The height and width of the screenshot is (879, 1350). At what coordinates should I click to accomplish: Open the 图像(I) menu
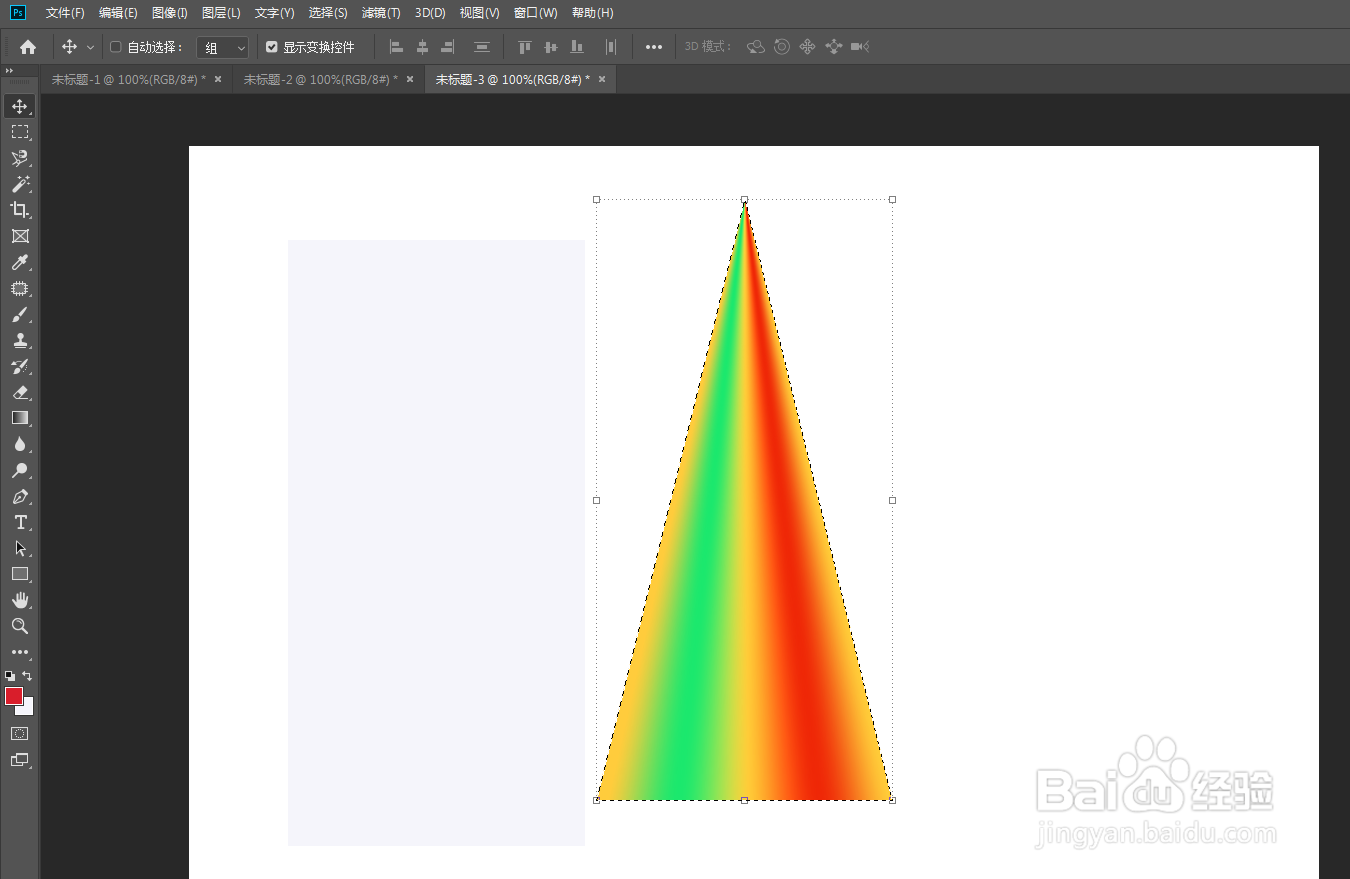170,13
